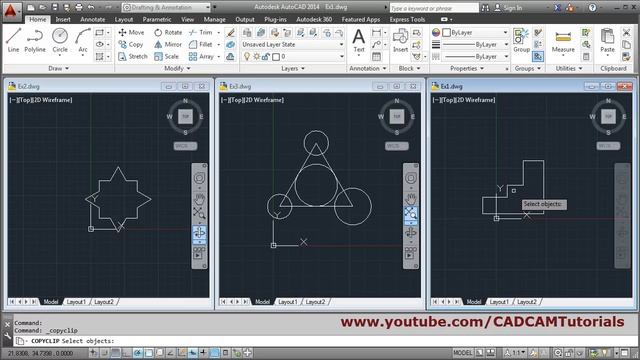The width and height of the screenshot is (640, 360).
Task: Click the Featured Apps tab
Action: 361,19
